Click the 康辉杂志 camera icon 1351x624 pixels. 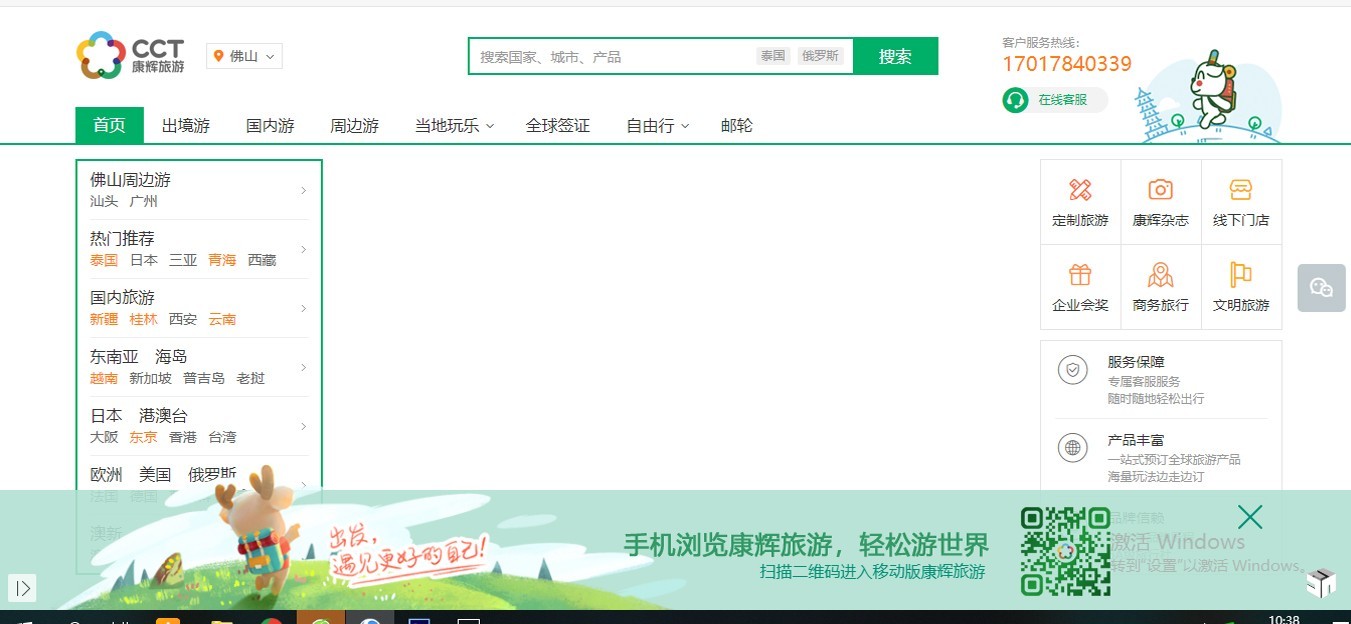(x=1160, y=190)
